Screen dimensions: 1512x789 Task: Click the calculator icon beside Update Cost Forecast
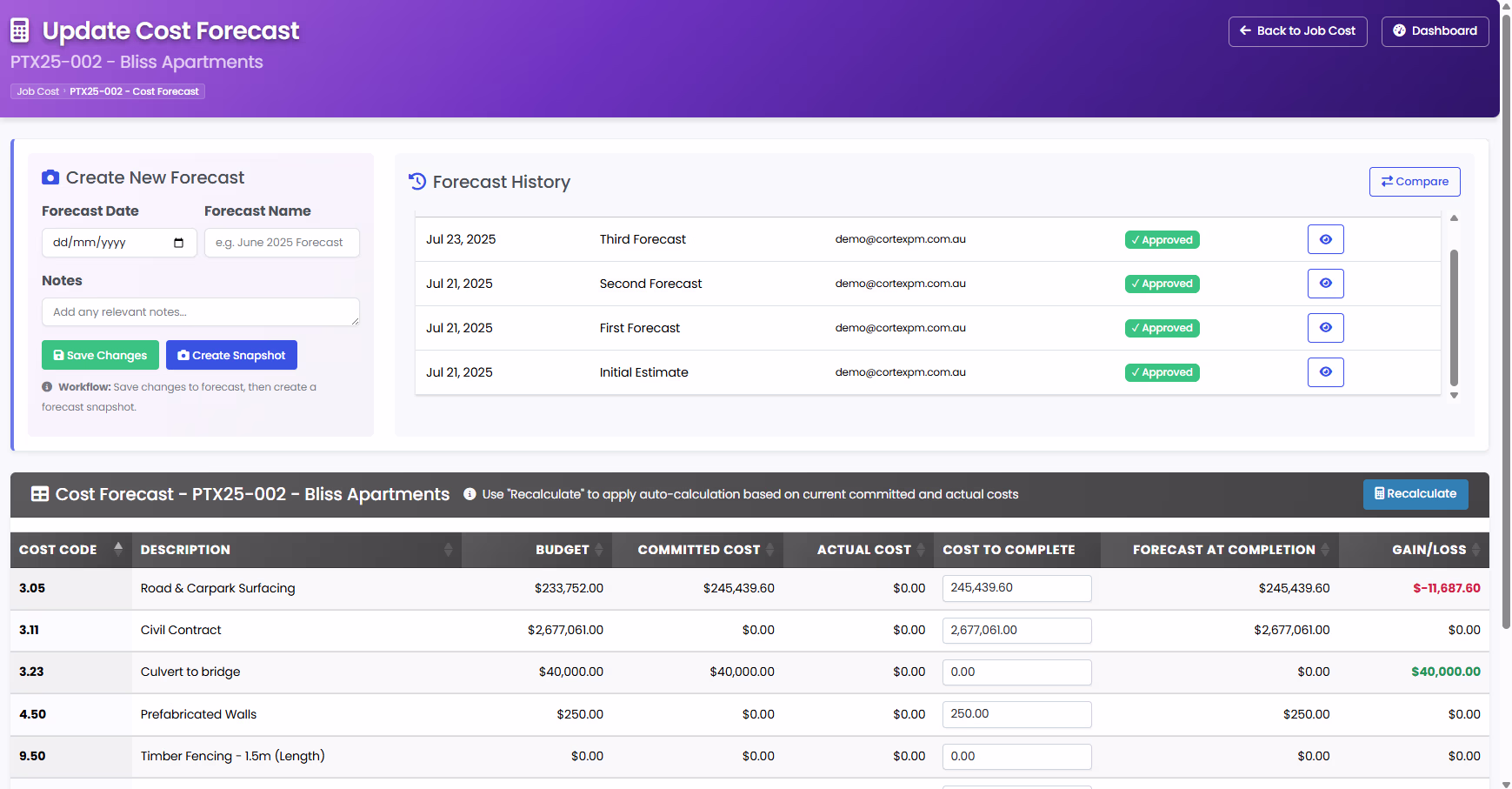(20, 30)
